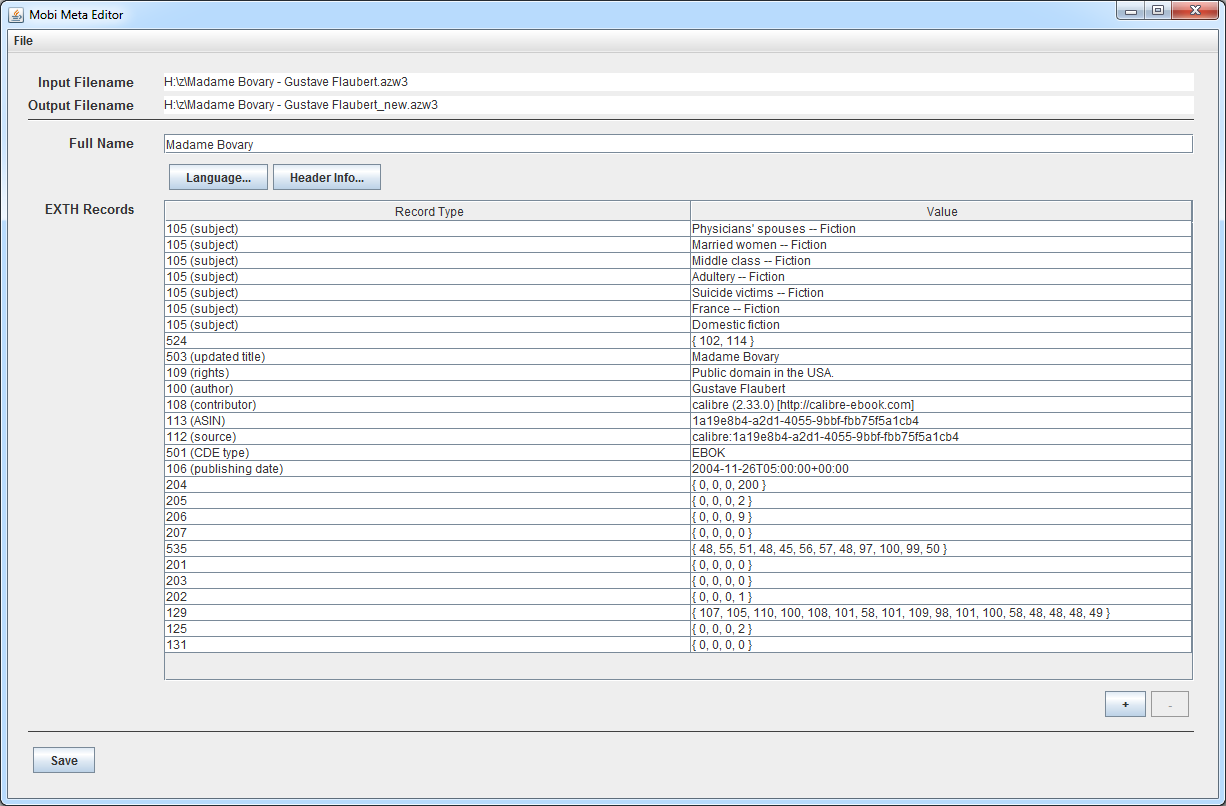
Task: Focus the Full Name text field
Action: (x=678, y=144)
